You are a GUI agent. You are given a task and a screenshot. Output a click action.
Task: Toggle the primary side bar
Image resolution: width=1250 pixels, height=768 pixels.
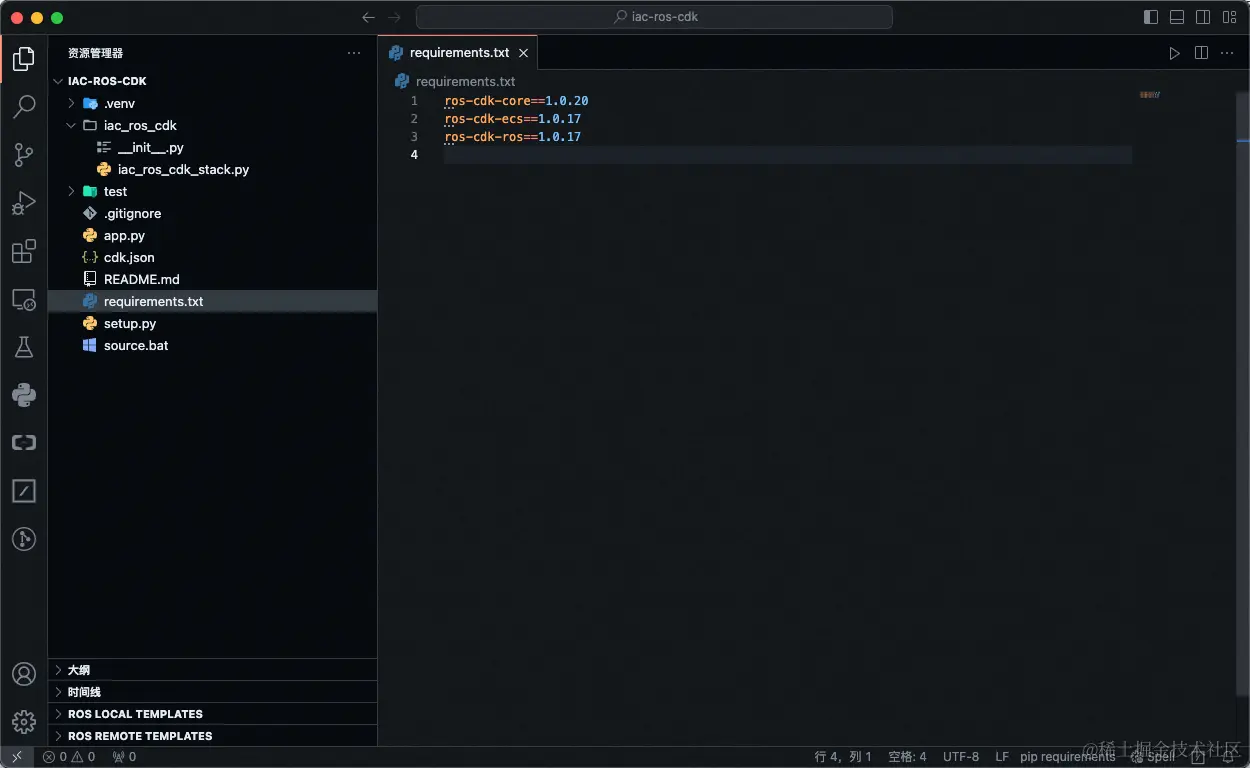(1151, 17)
